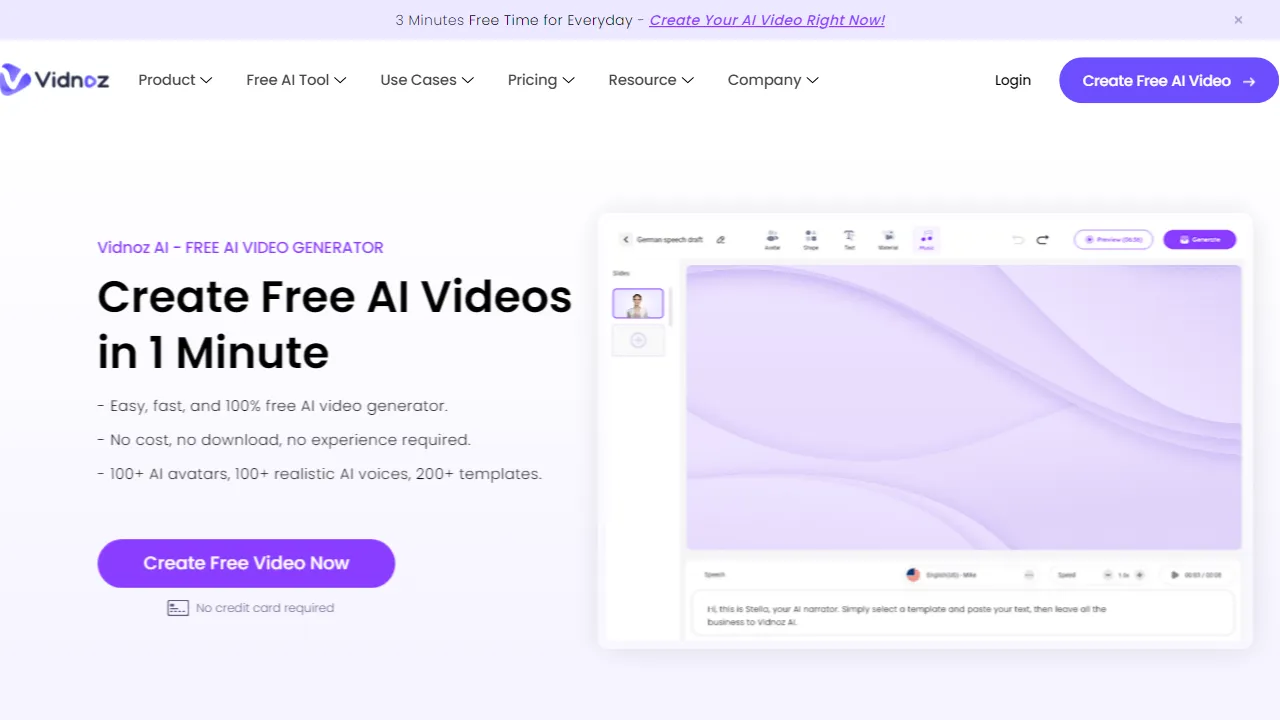
Task: Close the promo banner with X
Action: 1238,20
